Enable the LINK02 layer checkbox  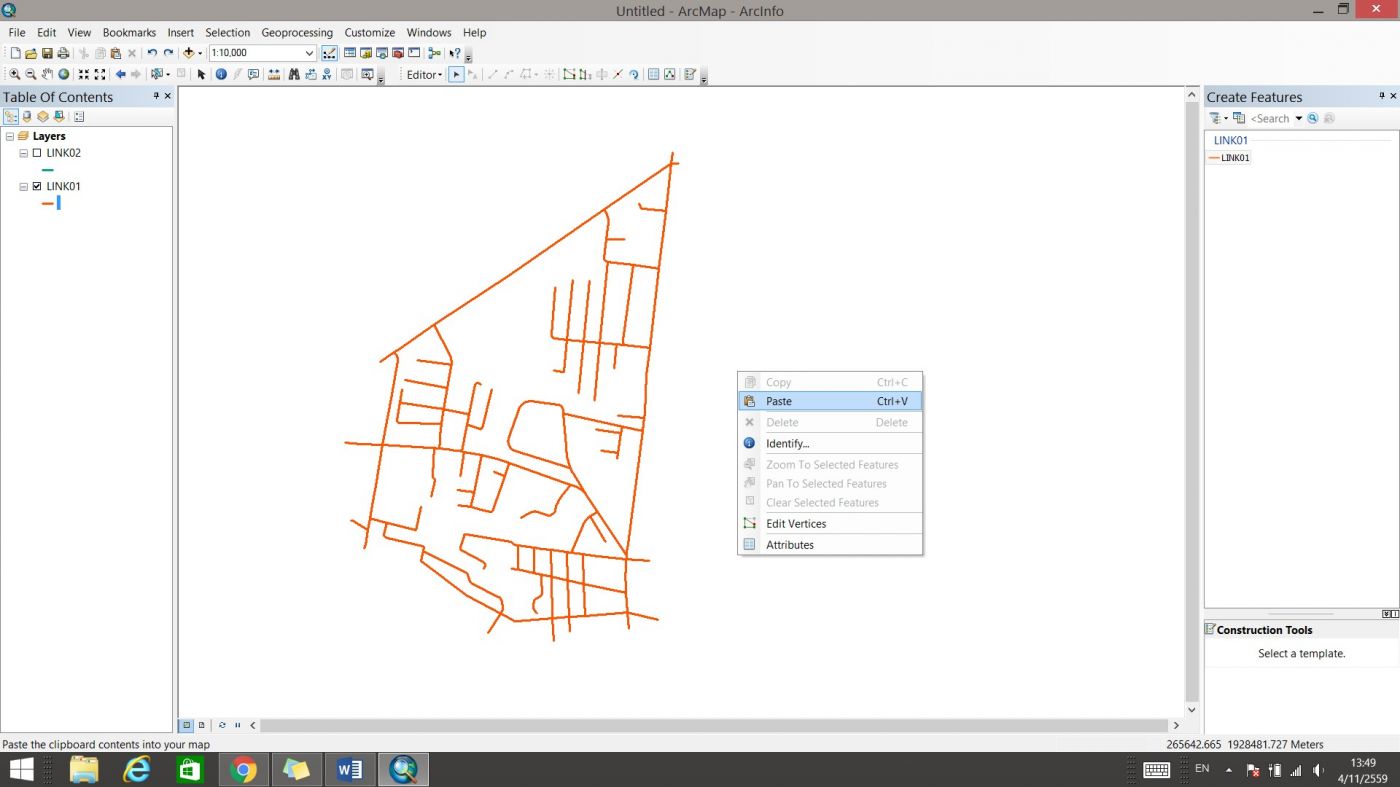point(37,154)
